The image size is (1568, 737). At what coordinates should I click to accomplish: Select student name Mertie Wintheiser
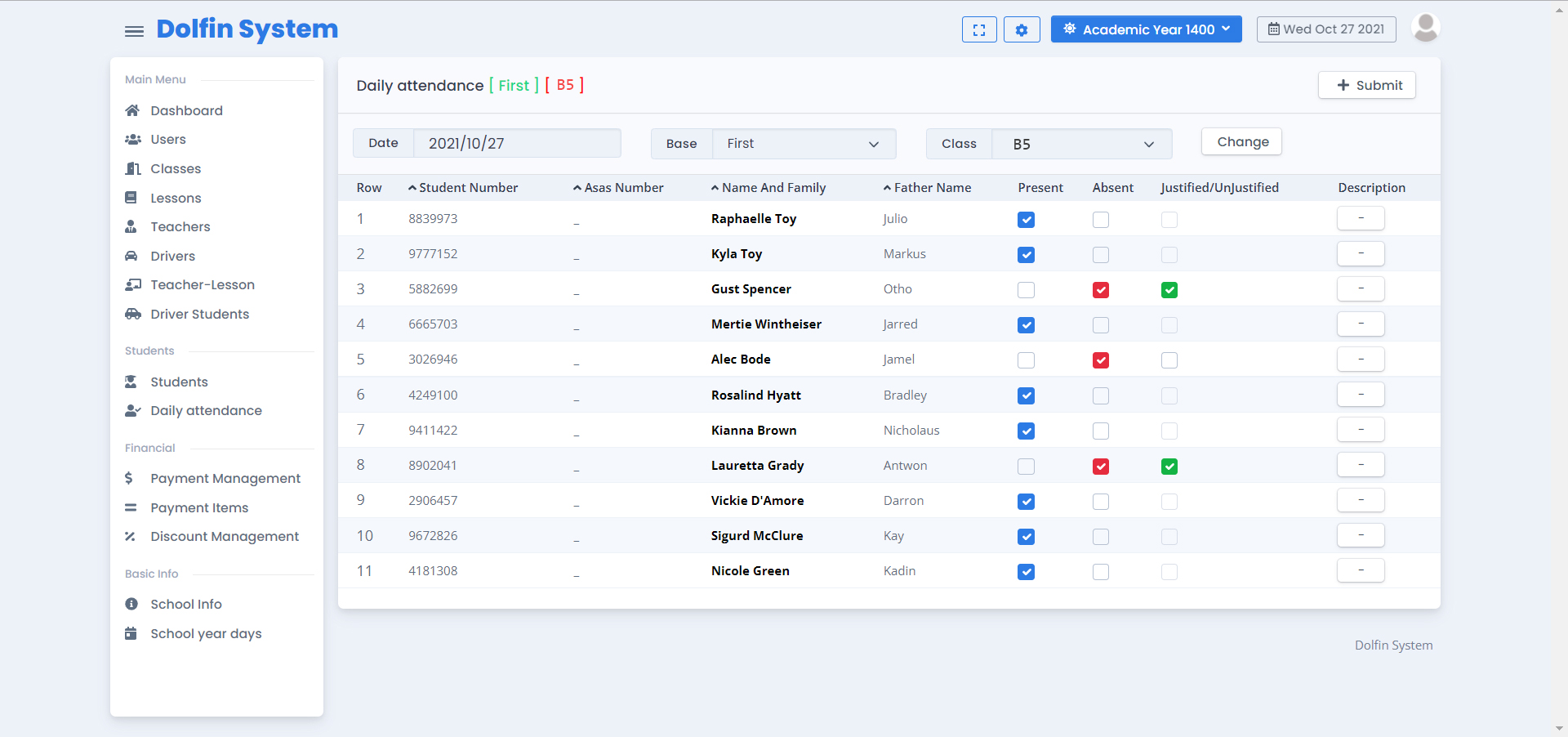click(x=766, y=324)
